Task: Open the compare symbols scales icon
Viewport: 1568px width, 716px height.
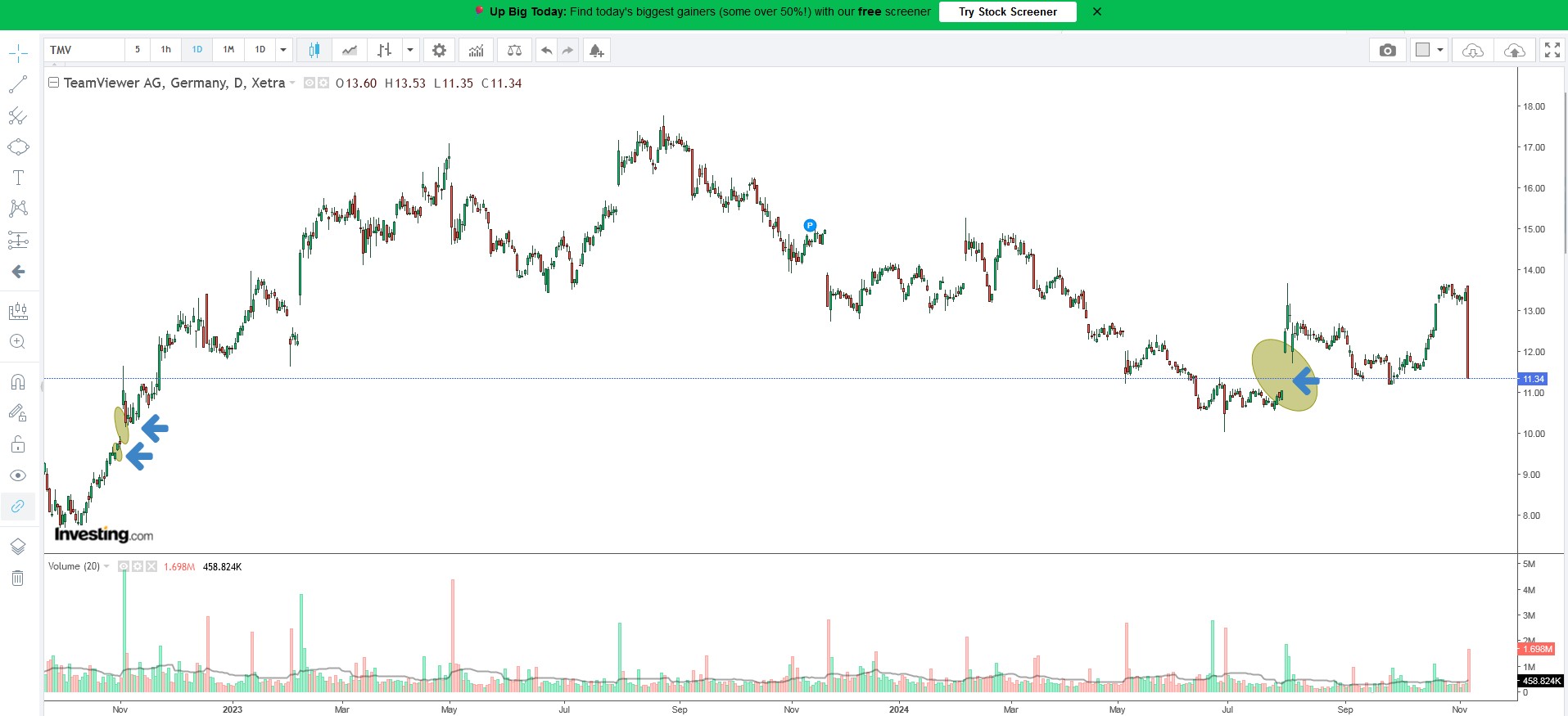Action: point(514,50)
